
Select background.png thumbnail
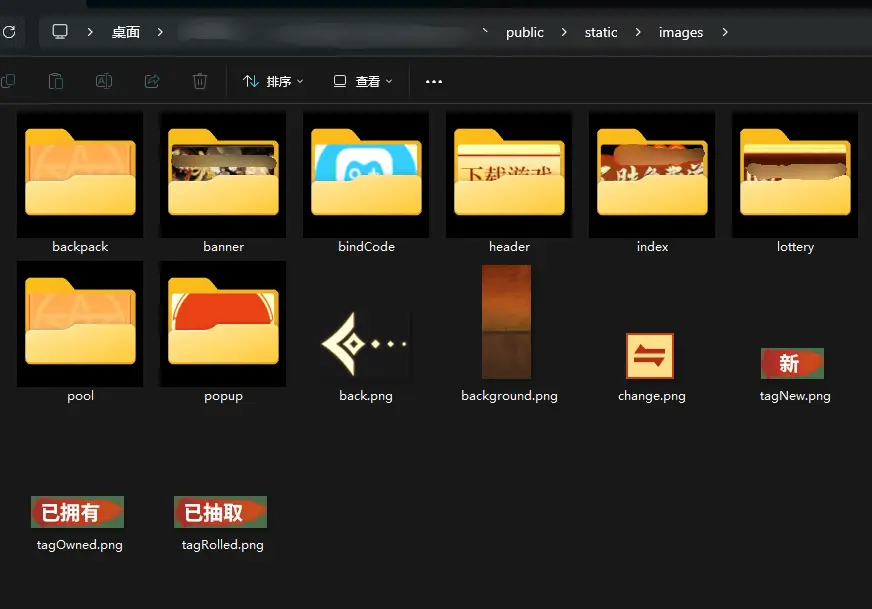pos(507,321)
